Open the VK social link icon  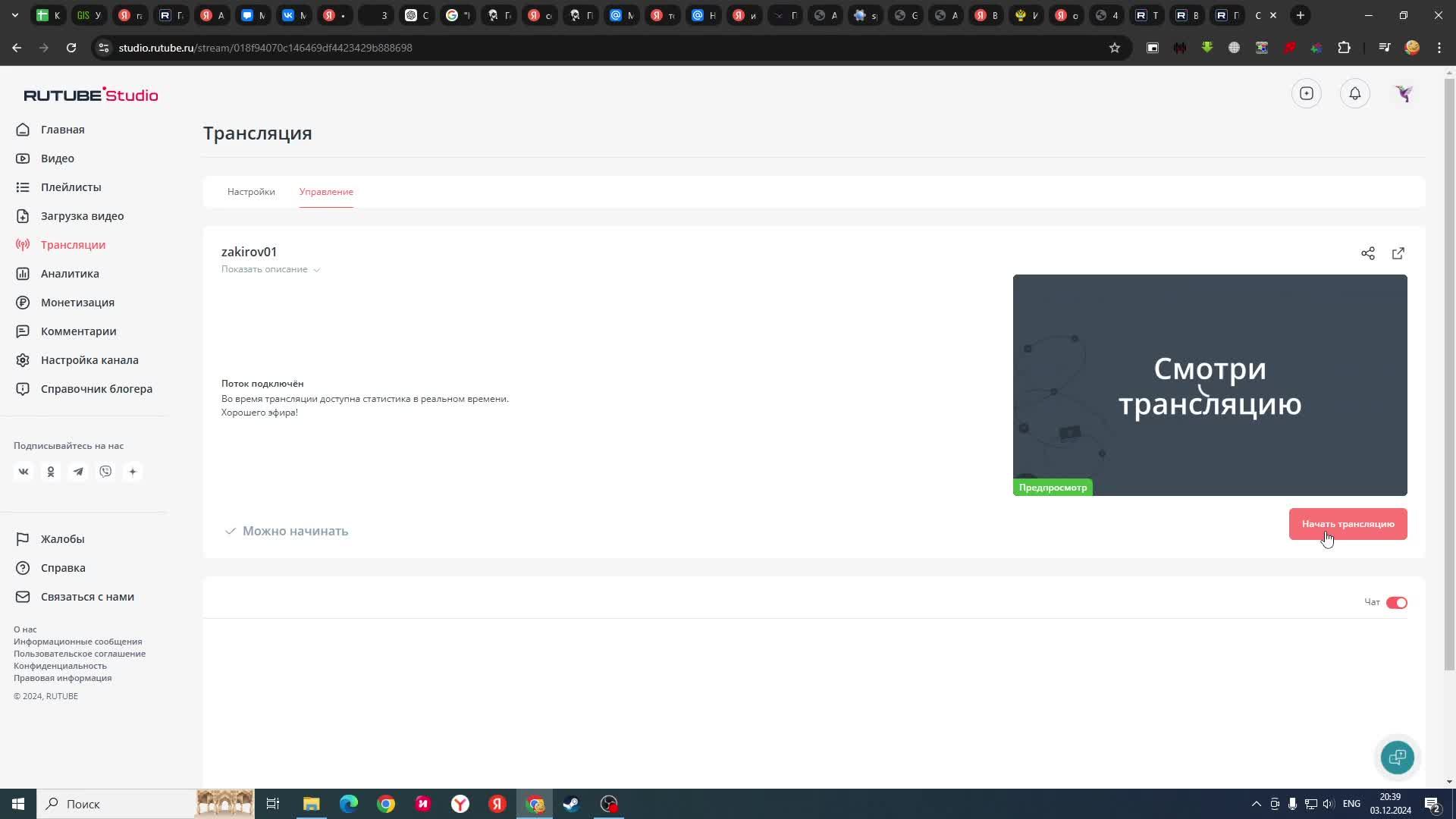pyautogui.click(x=24, y=472)
